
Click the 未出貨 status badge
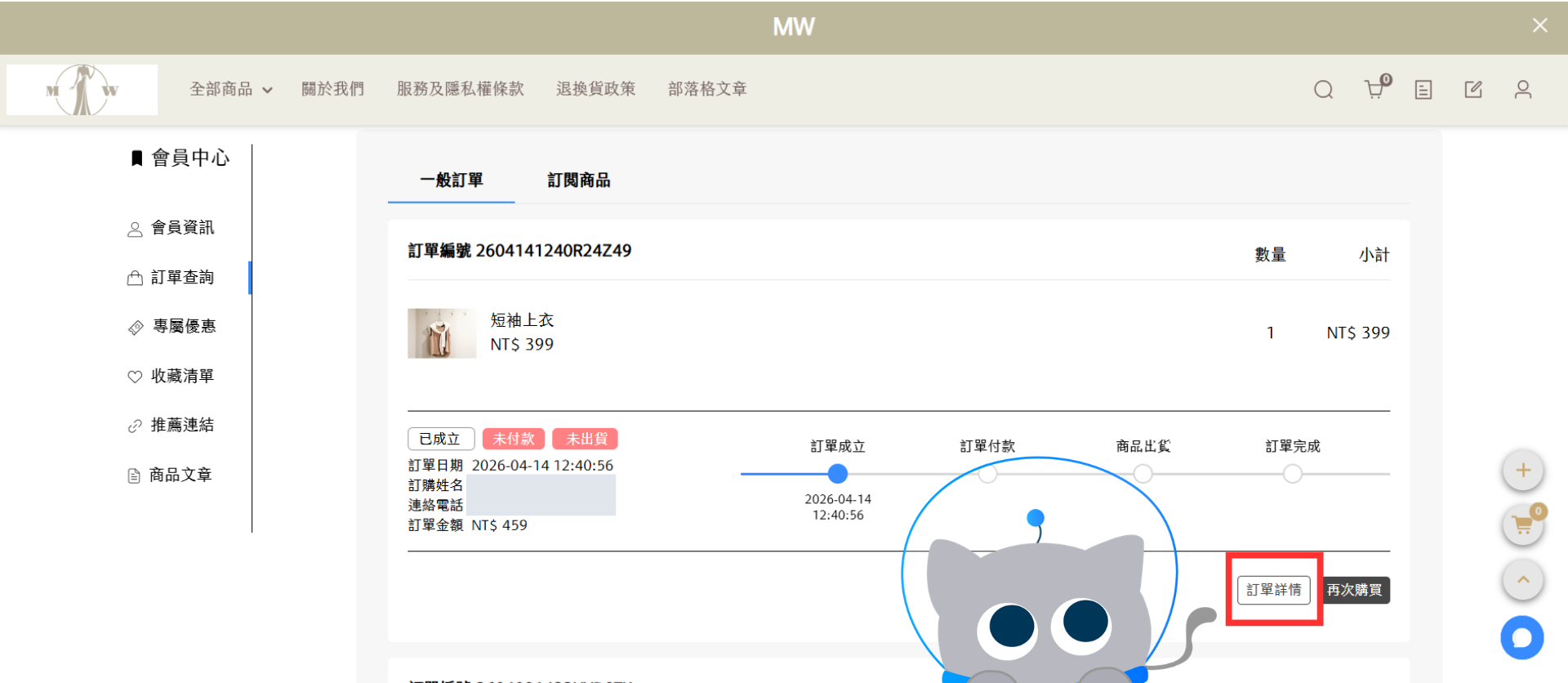pos(586,439)
